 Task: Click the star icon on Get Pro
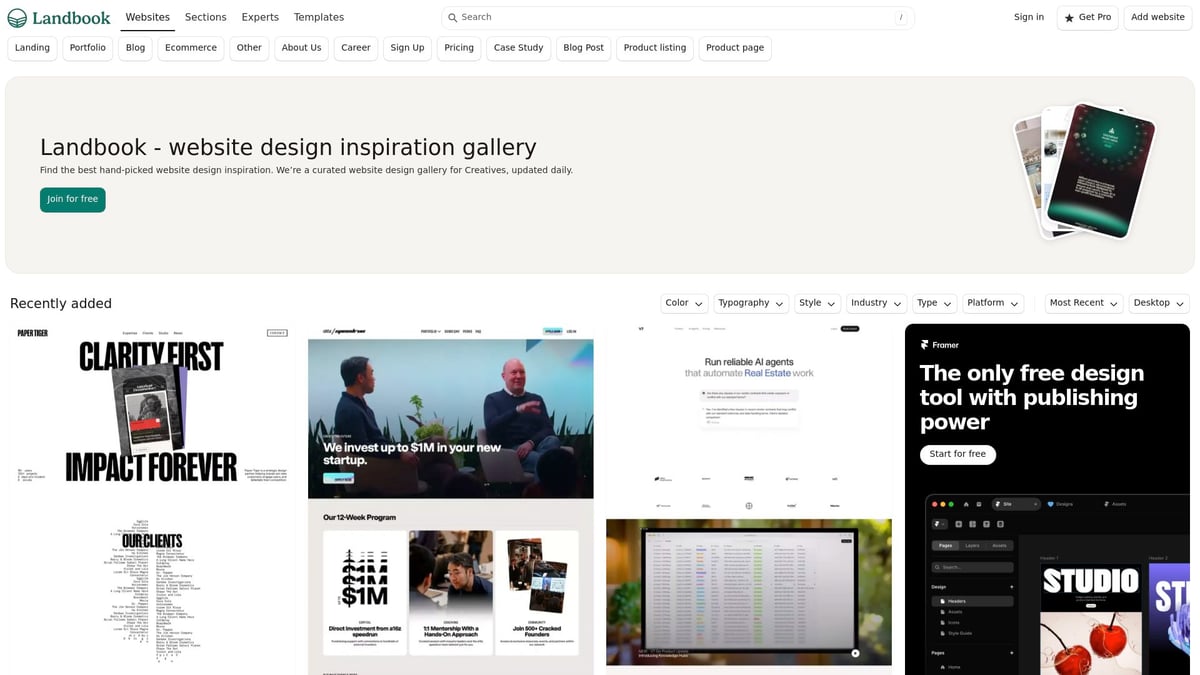coord(1068,17)
